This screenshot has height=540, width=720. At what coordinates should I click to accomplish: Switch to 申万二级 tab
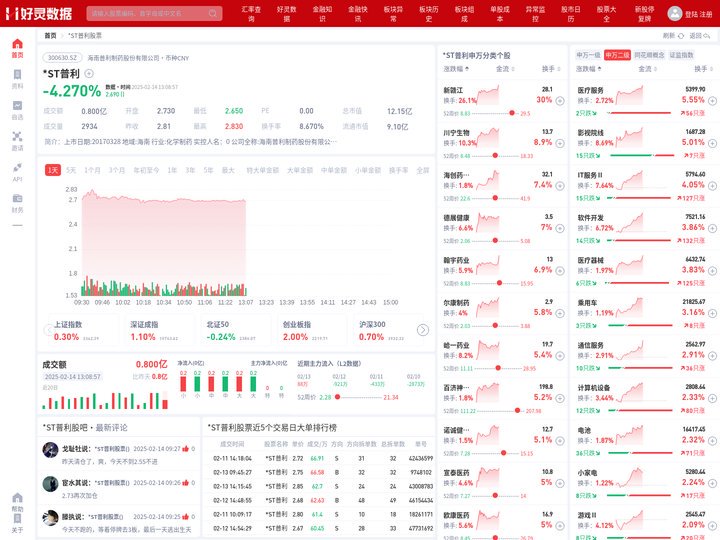pos(617,55)
